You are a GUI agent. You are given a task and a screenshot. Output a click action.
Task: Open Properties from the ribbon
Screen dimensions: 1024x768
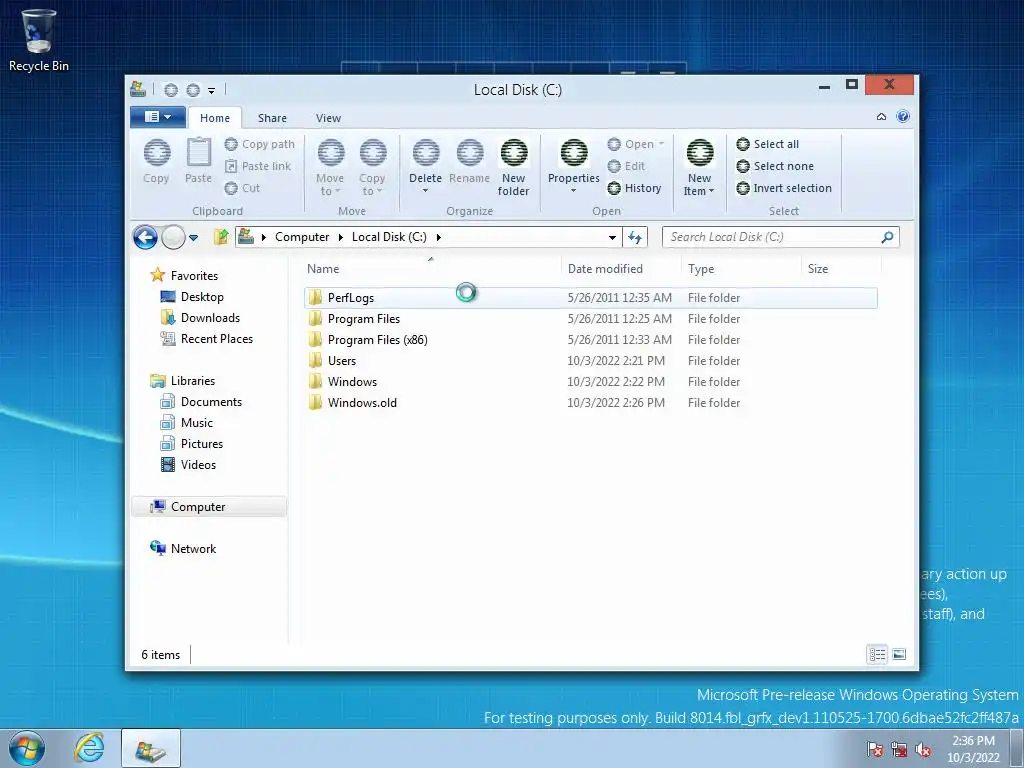click(574, 159)
